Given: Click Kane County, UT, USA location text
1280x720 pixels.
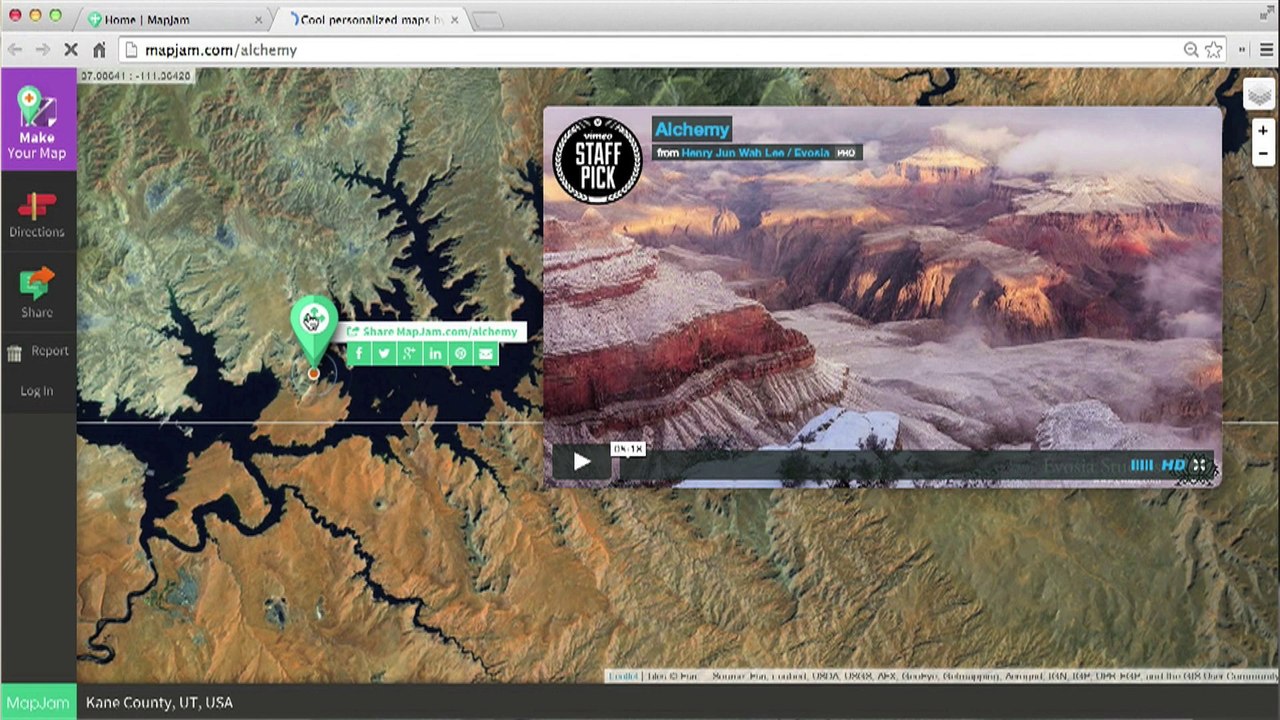Looking at the screenshot, I should coord(159,702).
